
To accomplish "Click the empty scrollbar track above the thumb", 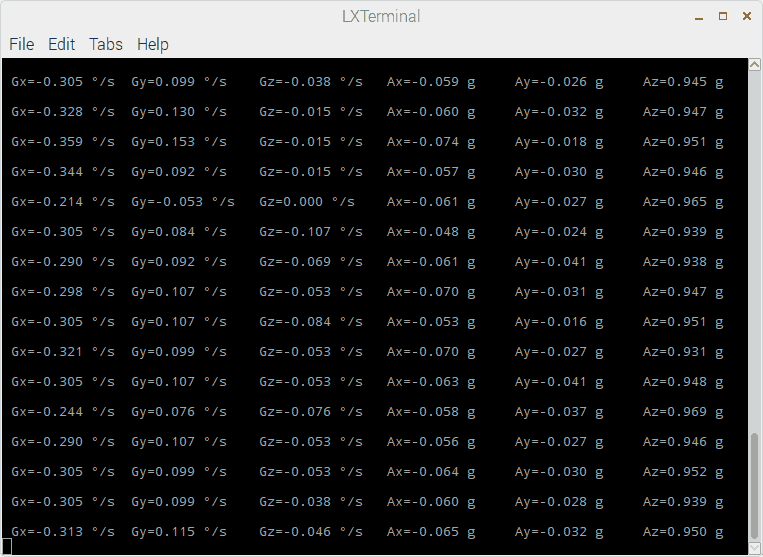I will 755,250.
